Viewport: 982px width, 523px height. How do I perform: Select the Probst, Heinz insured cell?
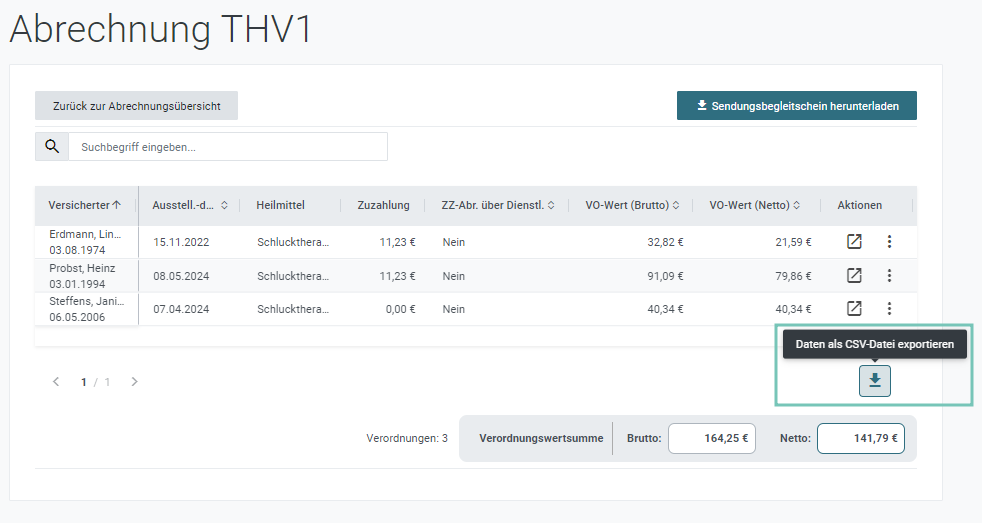pos(86,276)
